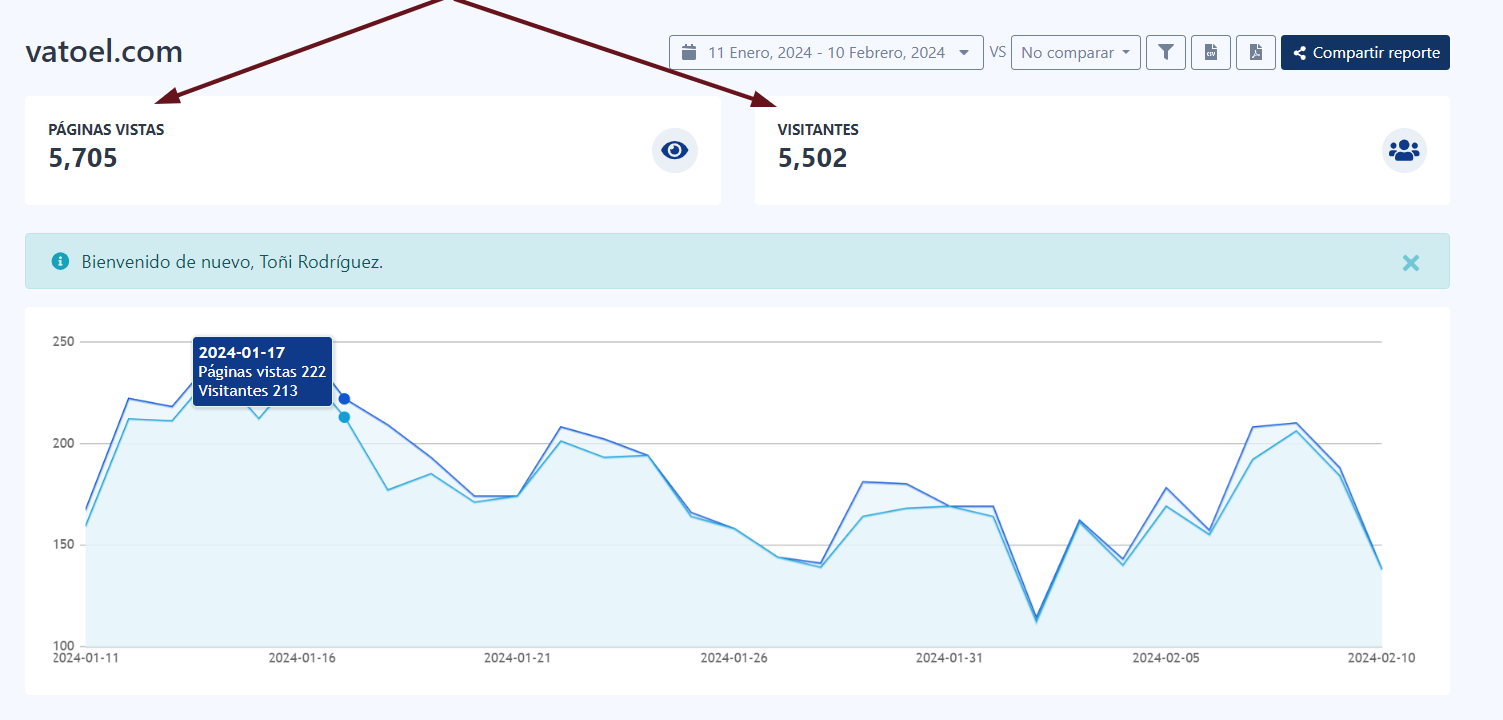Select the filter icon
1503x720 pixels.
tap(1165, 52)
